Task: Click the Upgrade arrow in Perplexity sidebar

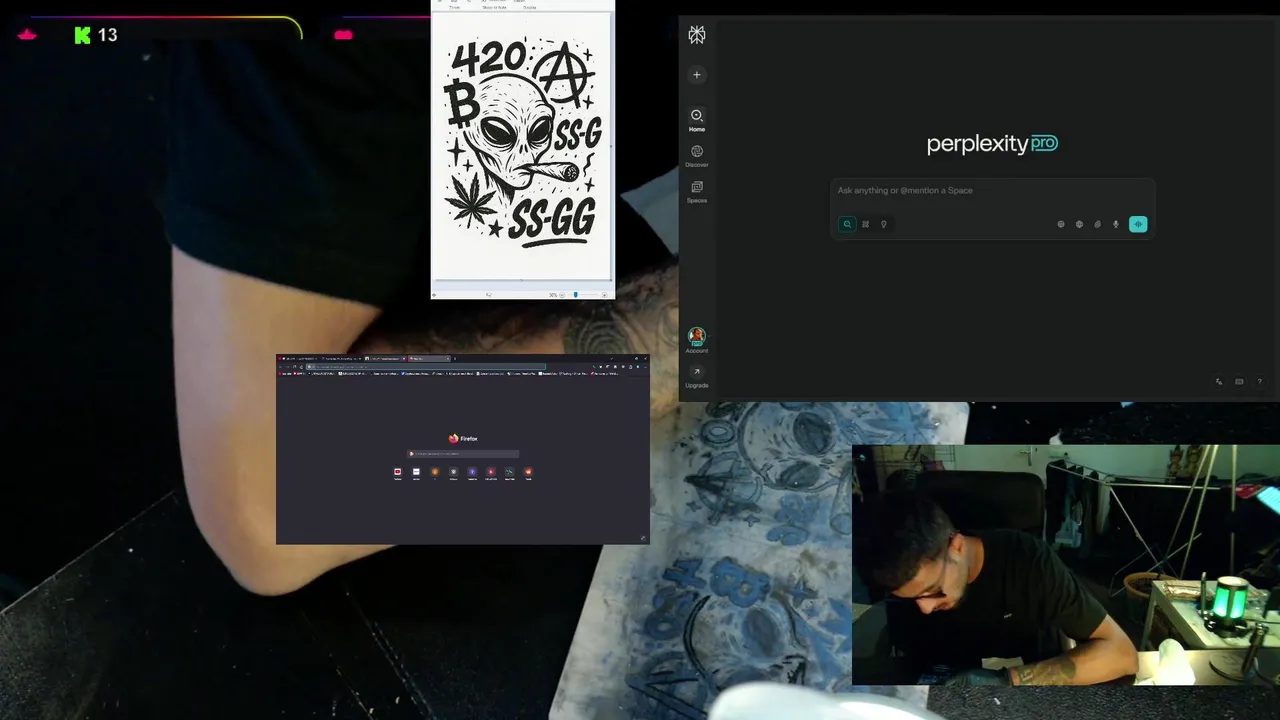Action: (697, 372)
